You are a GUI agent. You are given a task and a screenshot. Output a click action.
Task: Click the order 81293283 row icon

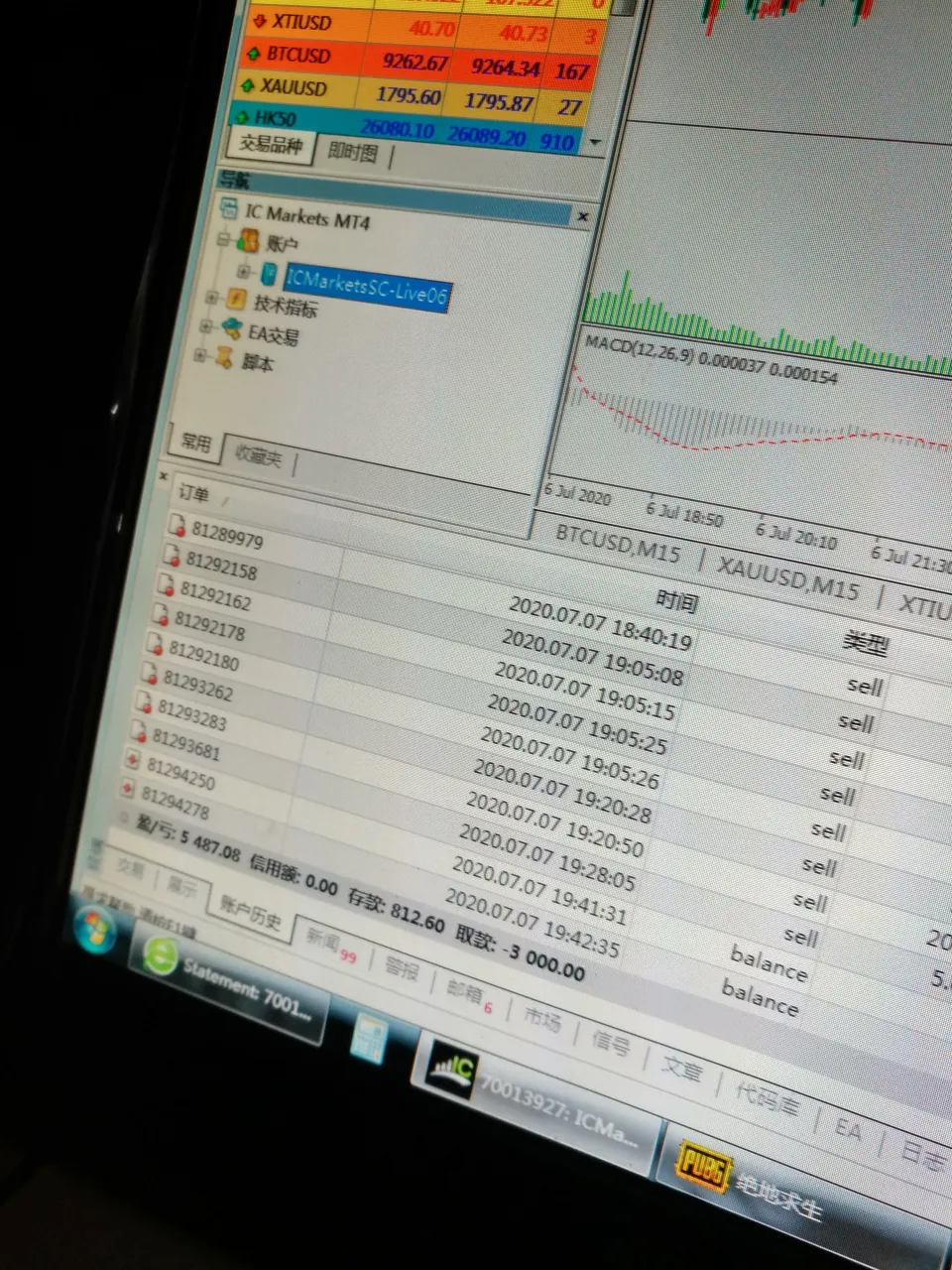[x=145, y=702]
